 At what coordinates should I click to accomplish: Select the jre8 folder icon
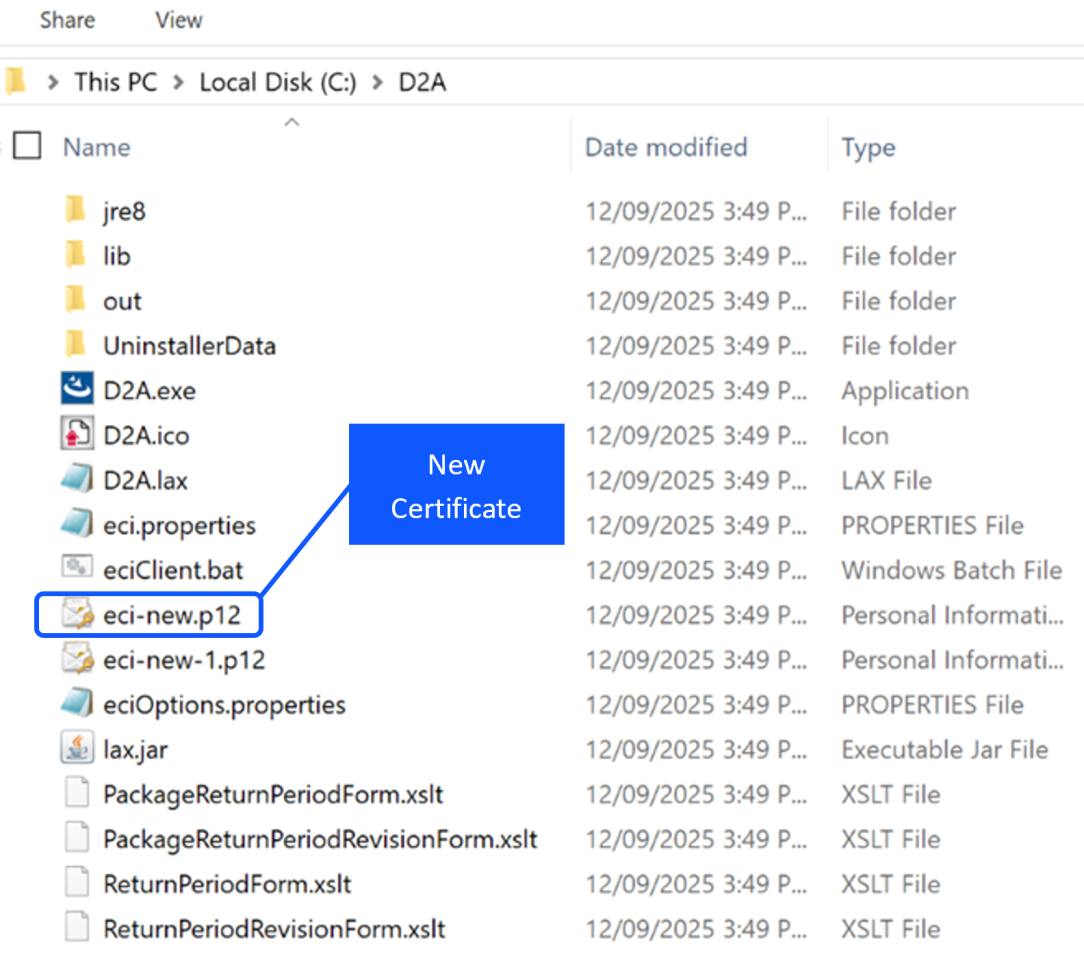(76, 211)
